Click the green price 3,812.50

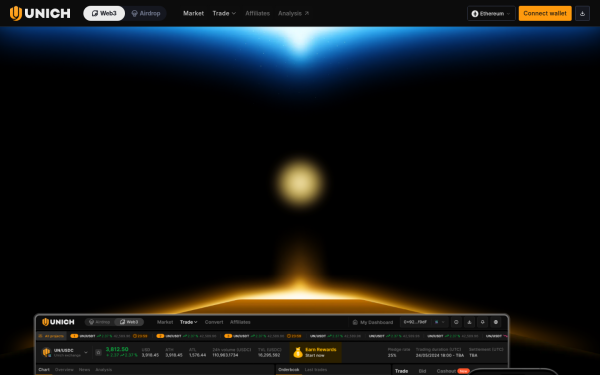click(117, 349)
